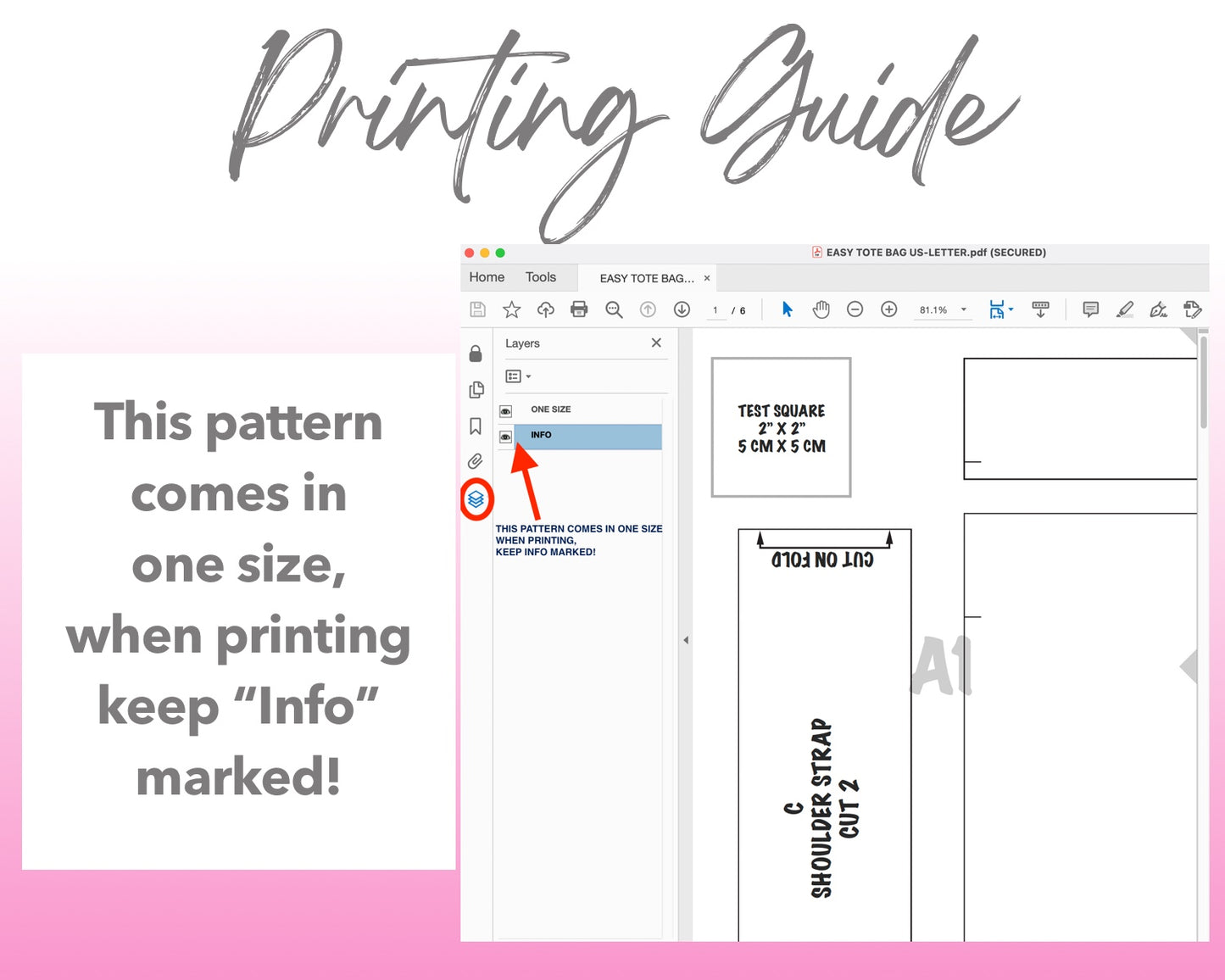Select the Highlight text tool
The image size is (1225, 980).
tap(1125, 309)
